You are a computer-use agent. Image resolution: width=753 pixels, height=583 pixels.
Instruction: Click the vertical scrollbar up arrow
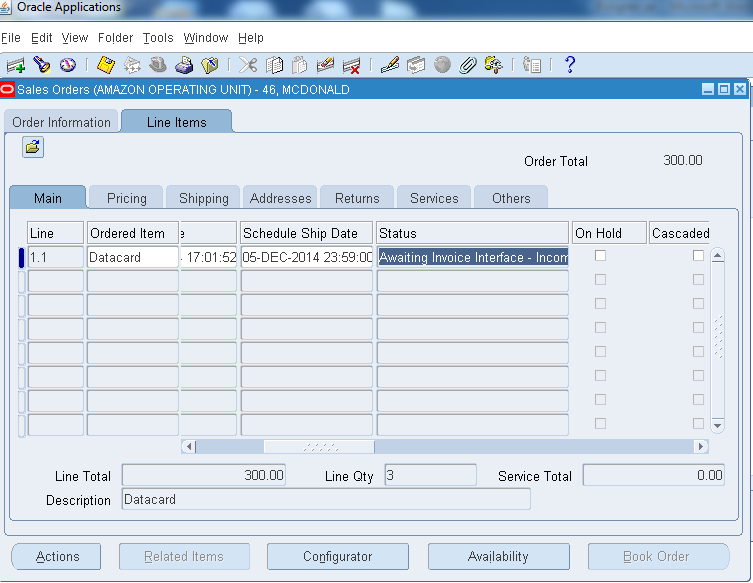pos(717,255)
